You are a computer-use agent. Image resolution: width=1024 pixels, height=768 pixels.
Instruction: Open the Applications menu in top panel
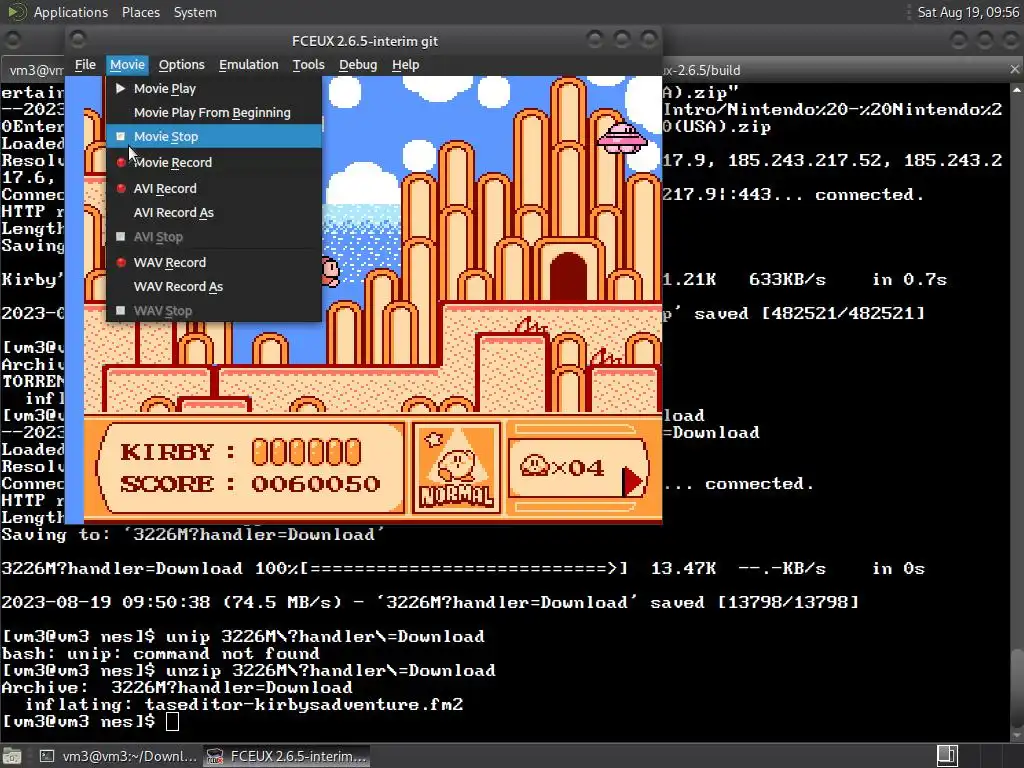click(71, 12)
